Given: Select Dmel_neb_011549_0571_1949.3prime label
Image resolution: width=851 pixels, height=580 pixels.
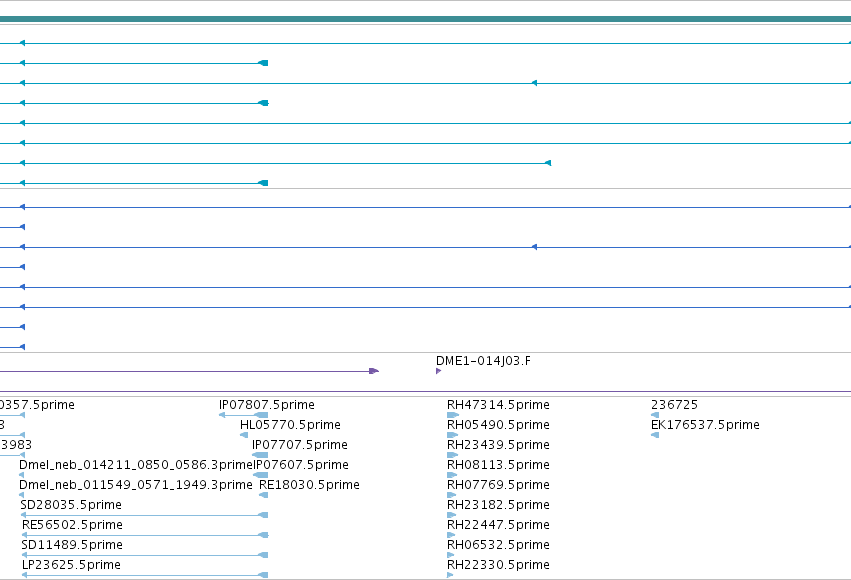Looking at the screenshot, I should [x=136, y=485].
